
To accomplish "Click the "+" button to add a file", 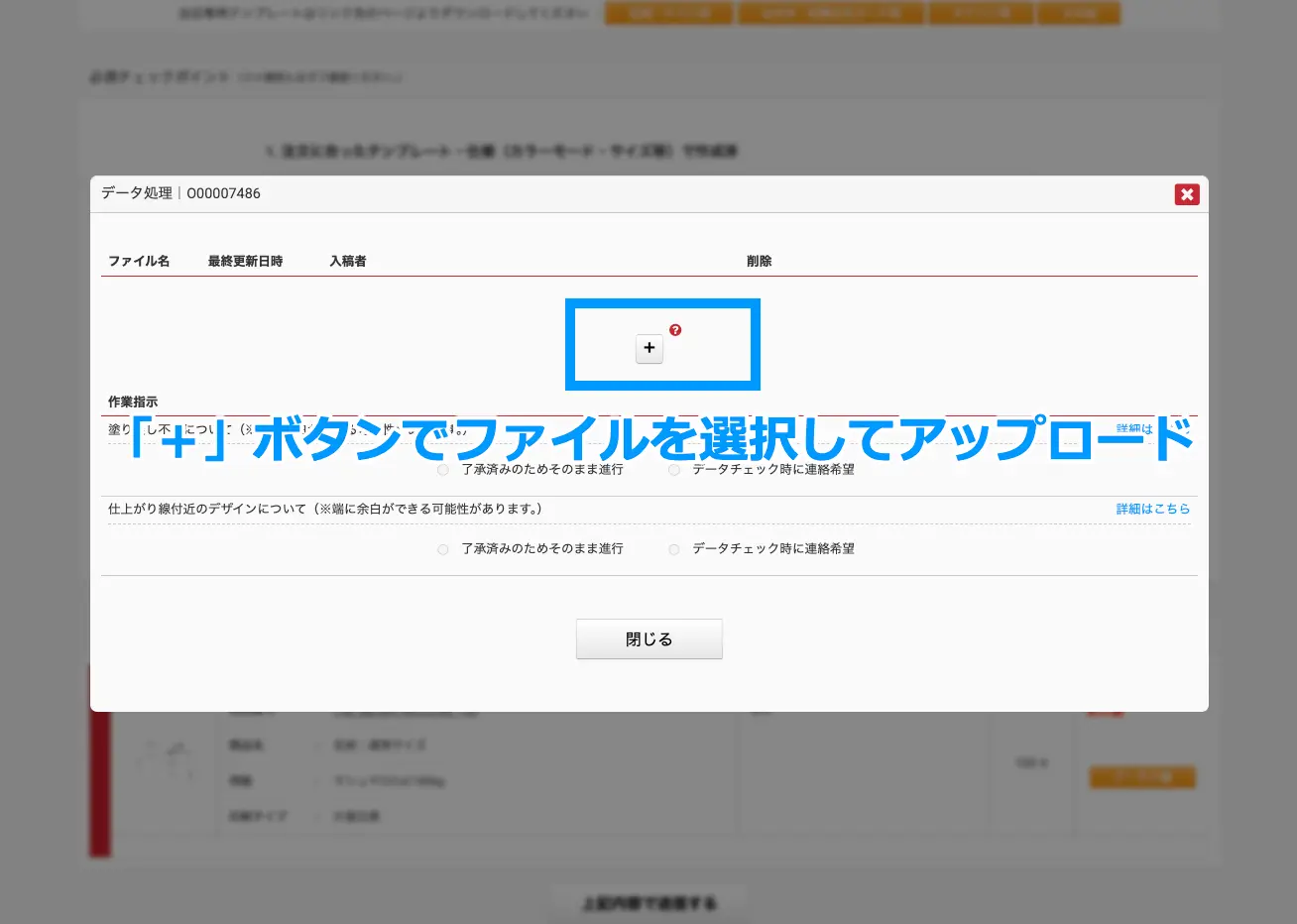I will [x=648, y=348].
